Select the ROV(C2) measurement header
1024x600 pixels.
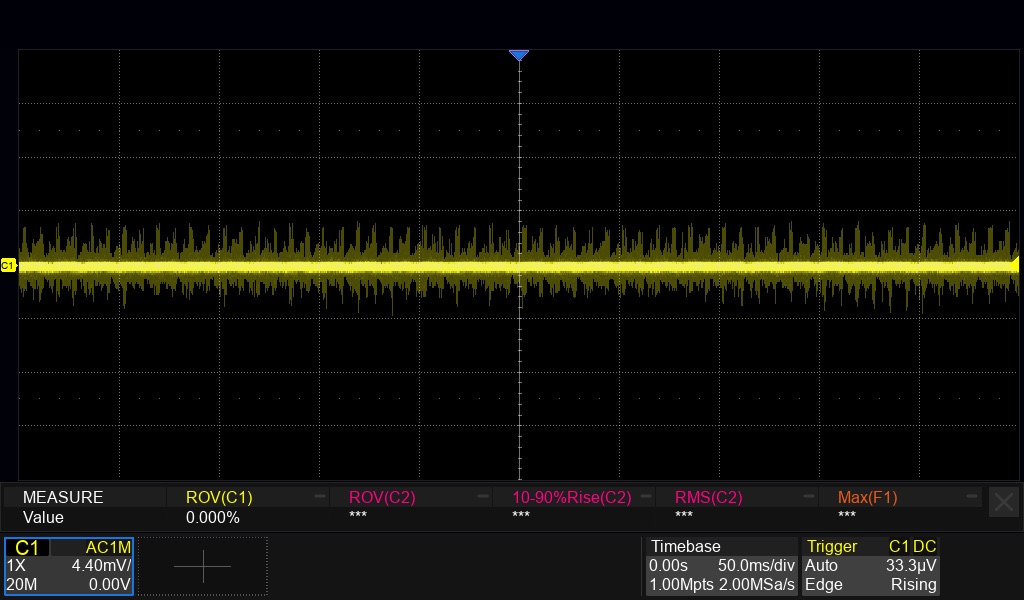(382, 497)
